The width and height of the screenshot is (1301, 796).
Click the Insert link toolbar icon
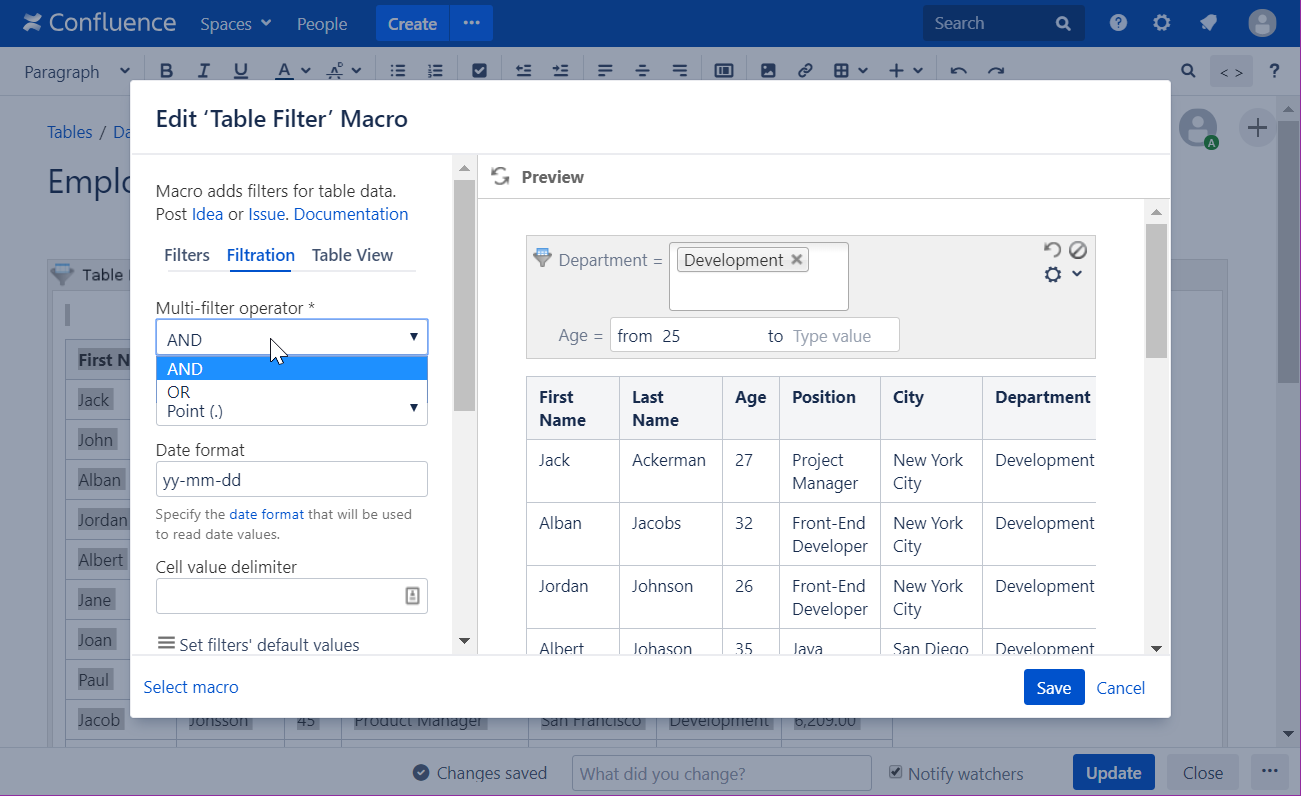point(804,71)
